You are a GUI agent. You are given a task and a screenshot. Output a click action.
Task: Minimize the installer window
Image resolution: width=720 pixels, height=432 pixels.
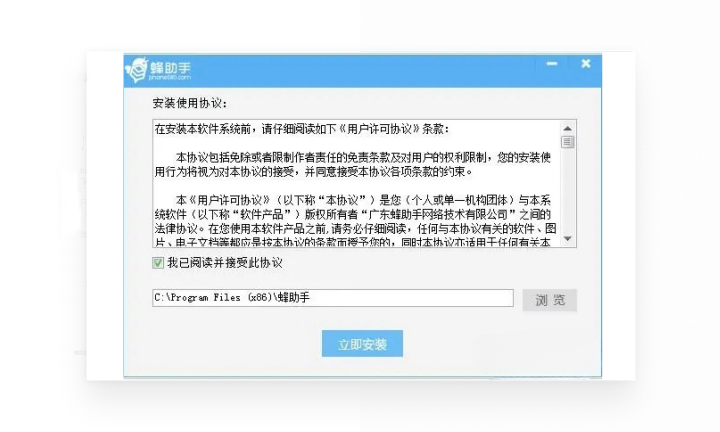click(x=552, y=63)
